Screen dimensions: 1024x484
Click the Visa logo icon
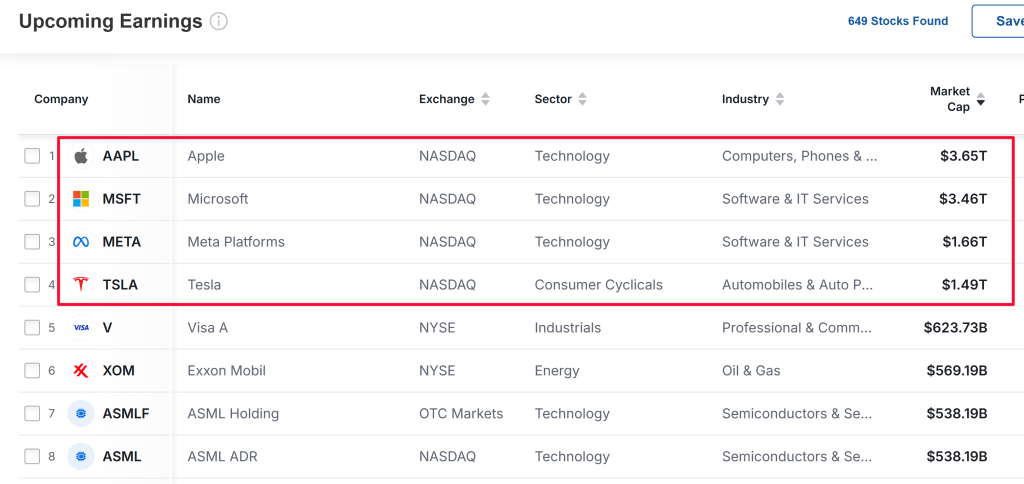[81, 328]
